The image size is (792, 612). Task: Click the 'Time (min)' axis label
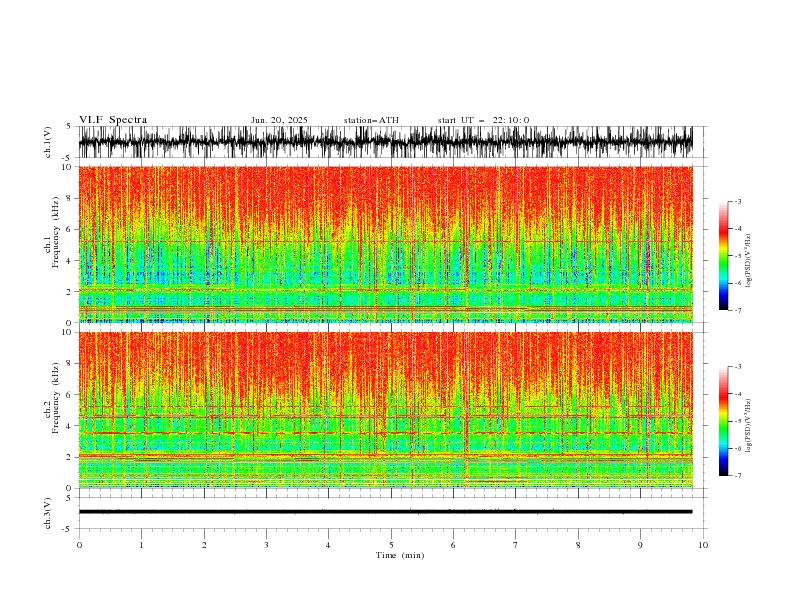(400, 555)
